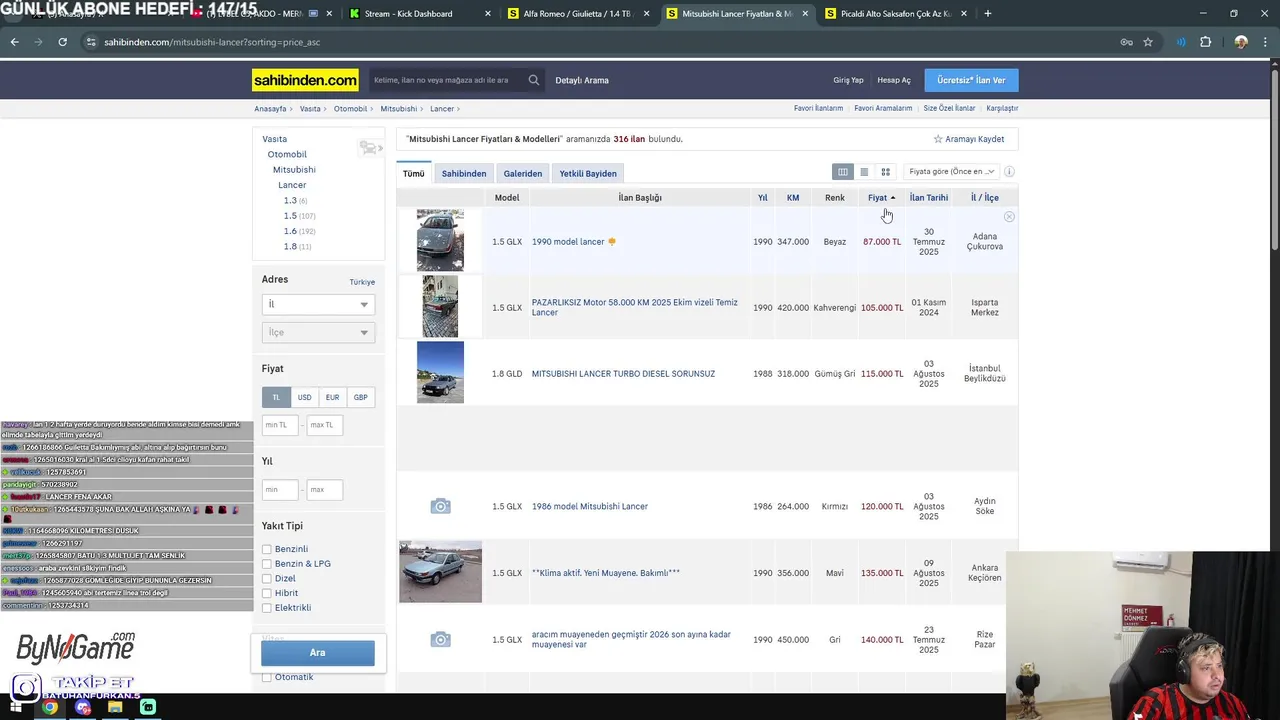Open the 'Fiyata göre' sort dropdown
Screen dimensions: 1280x720
[950, 172]
